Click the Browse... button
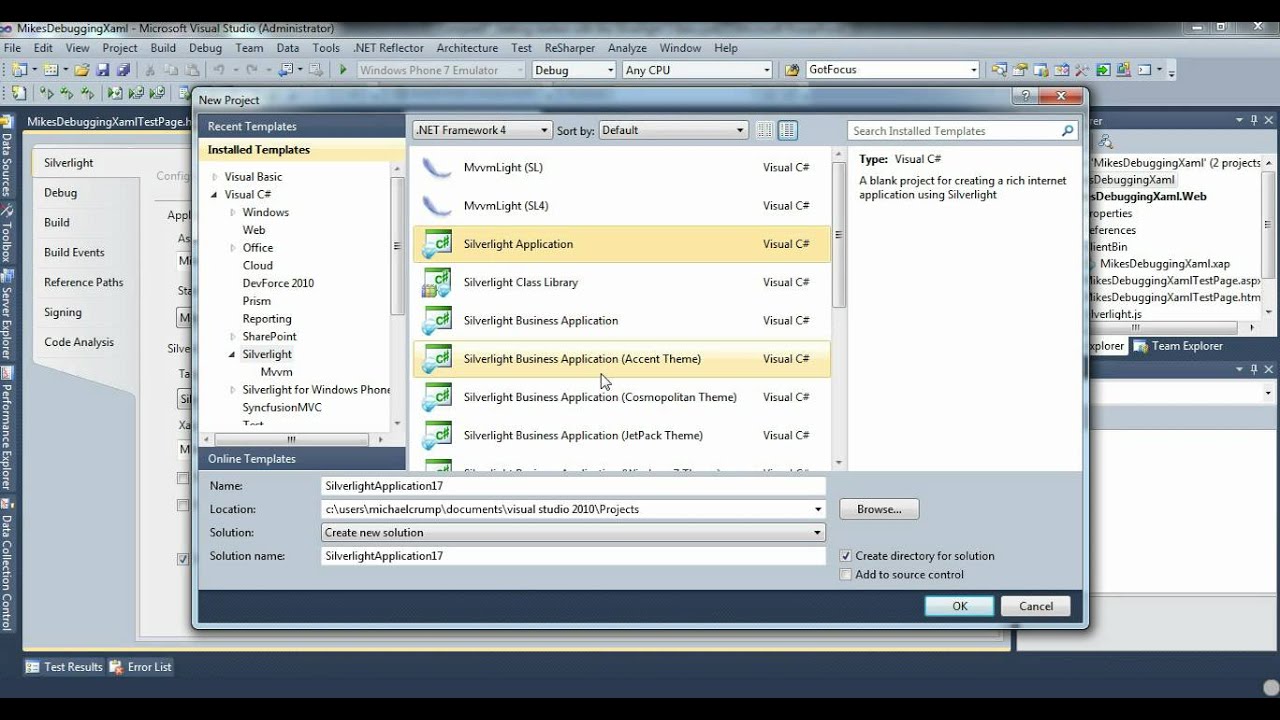This screenshot has width=1280, height=720. (x=879, y=509)
